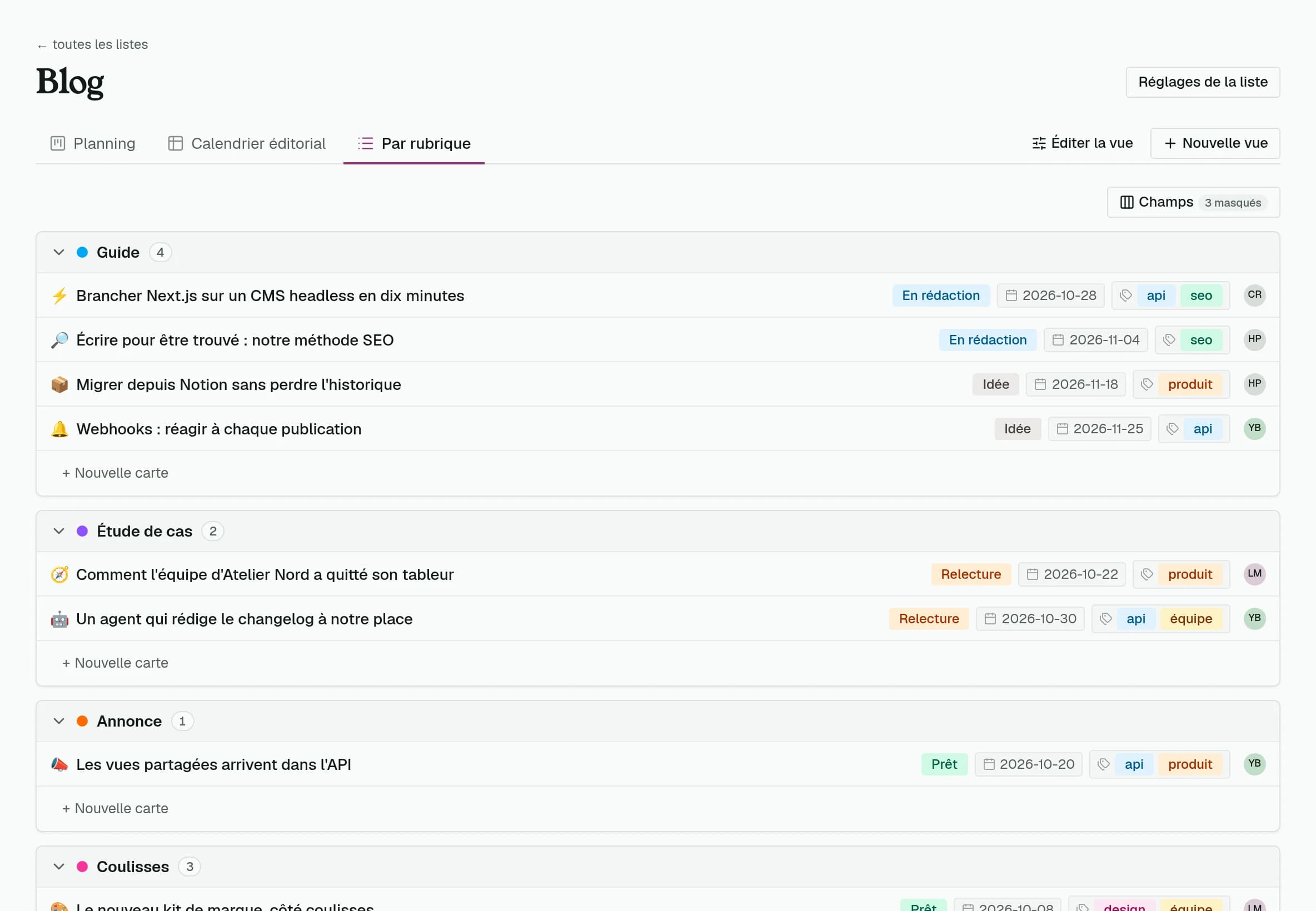Click the seo tag on the Next.js card
Screen dimensions: 1316x911
pyautogui.click(x=1200, y=296)
